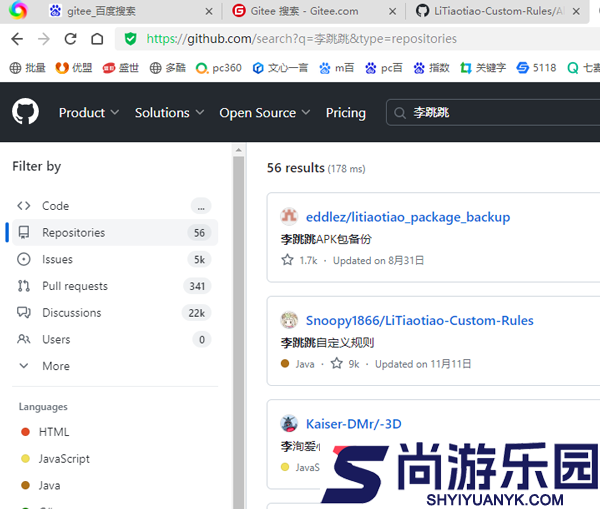
Task: Click the browser forward arrow
Action: pos(44,39)
